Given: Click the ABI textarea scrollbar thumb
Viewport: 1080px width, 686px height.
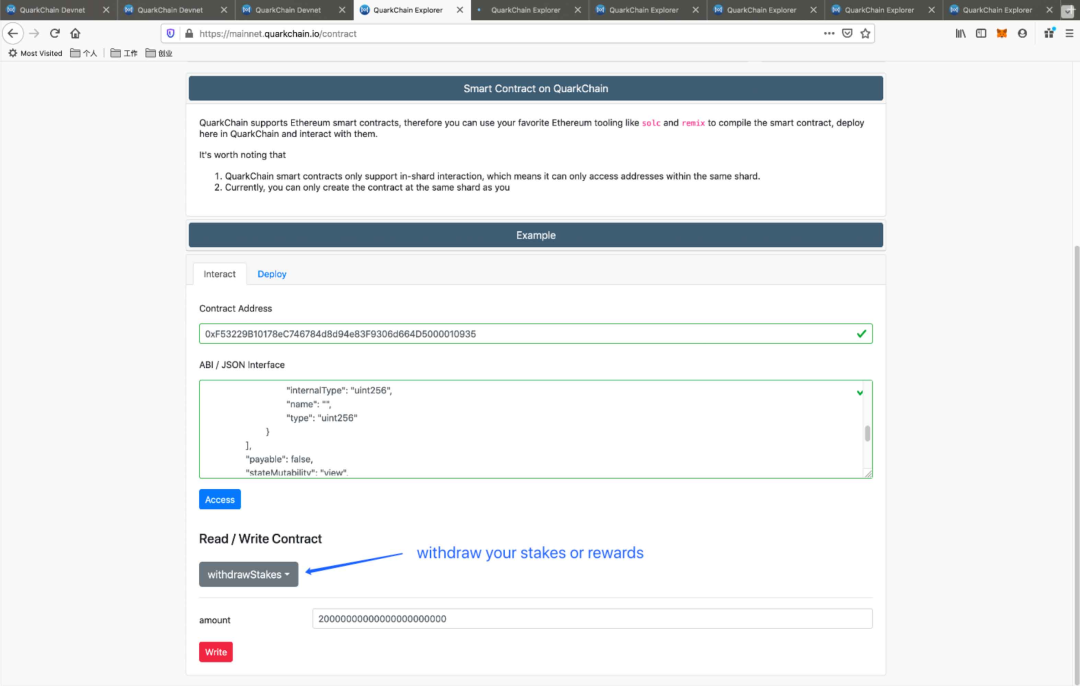Looking at the screenshot, I should [x=867, y=433].
